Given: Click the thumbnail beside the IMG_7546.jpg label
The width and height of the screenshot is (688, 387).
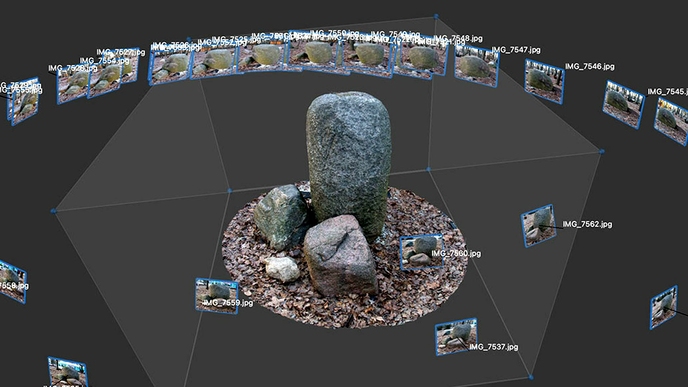Looking at the screenshot, I should pos(544,82).
